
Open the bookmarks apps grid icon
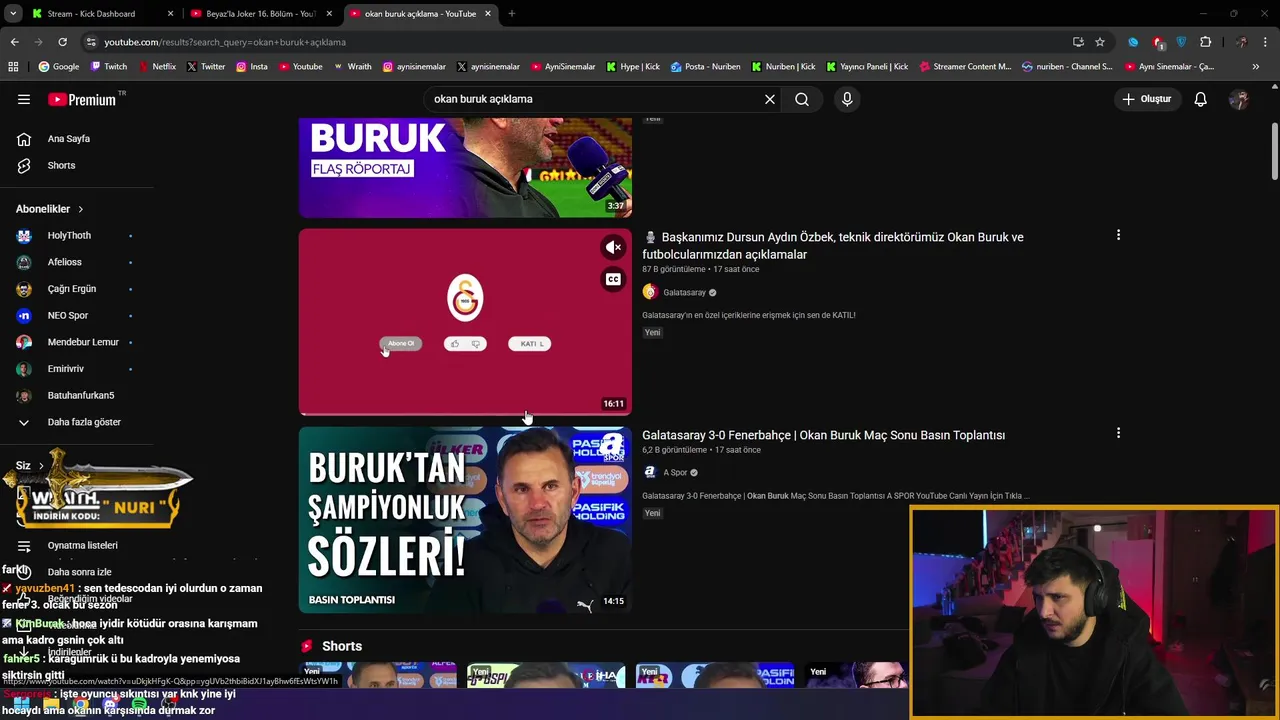coord(13,67)
